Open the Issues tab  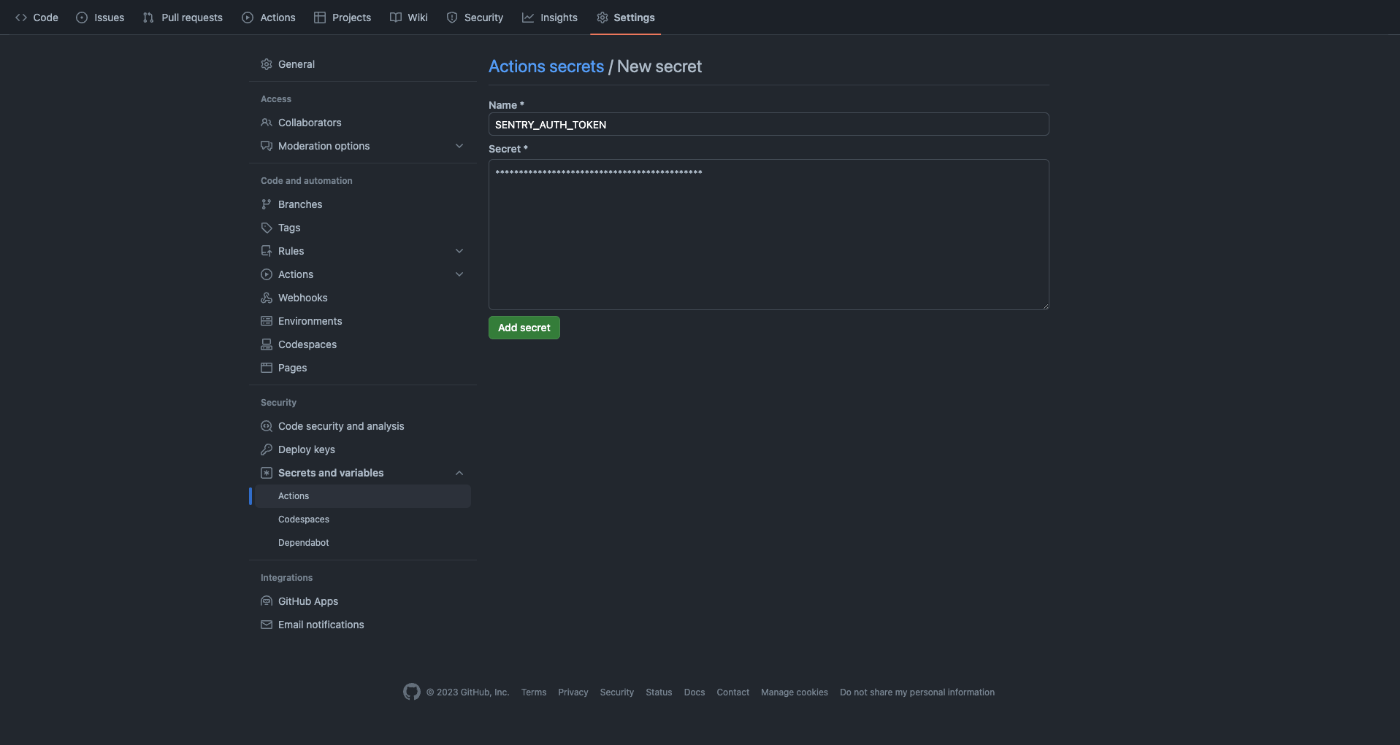click(101, 18)
